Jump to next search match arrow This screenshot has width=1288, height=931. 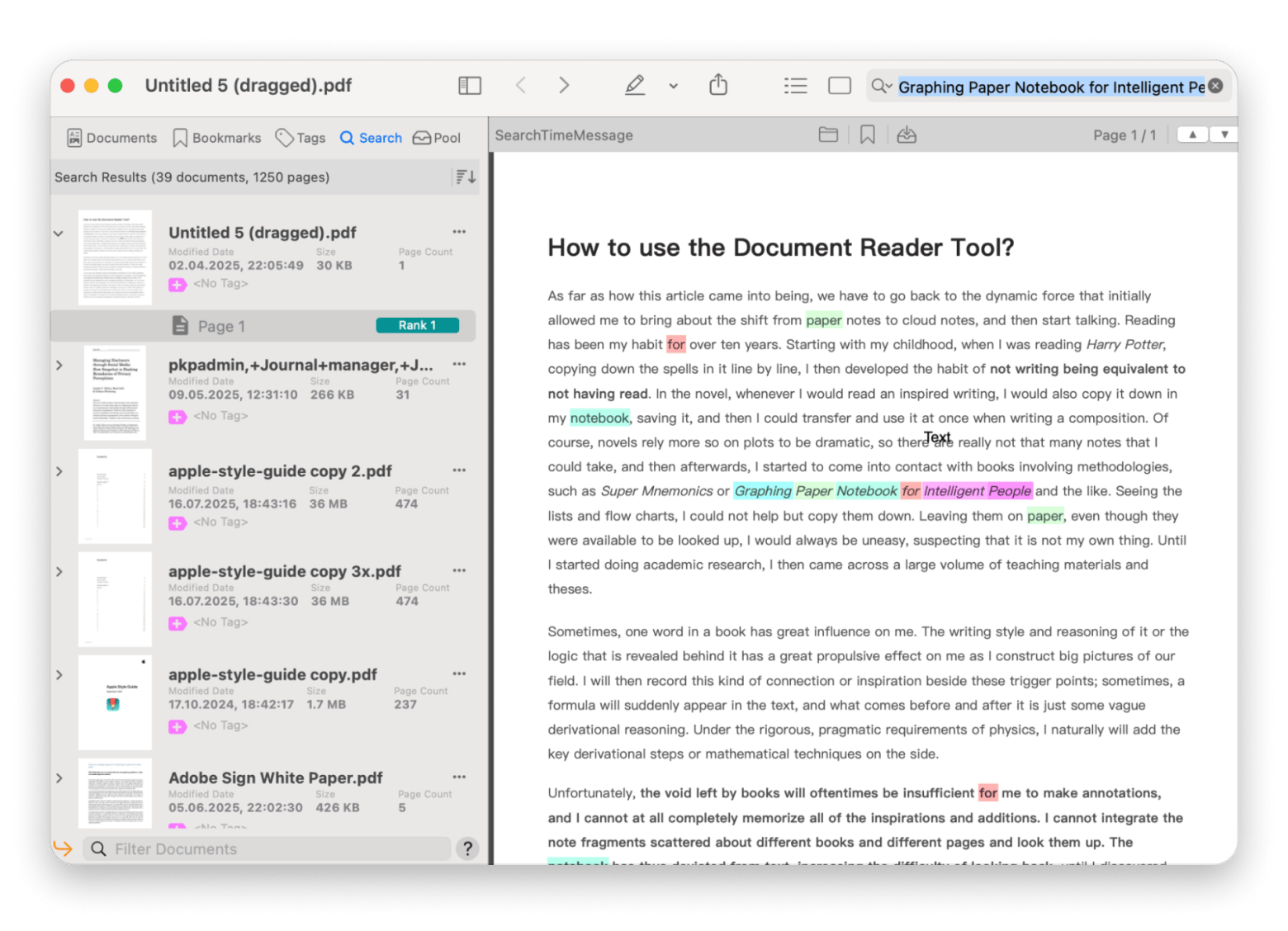[x=1224, y=135]
